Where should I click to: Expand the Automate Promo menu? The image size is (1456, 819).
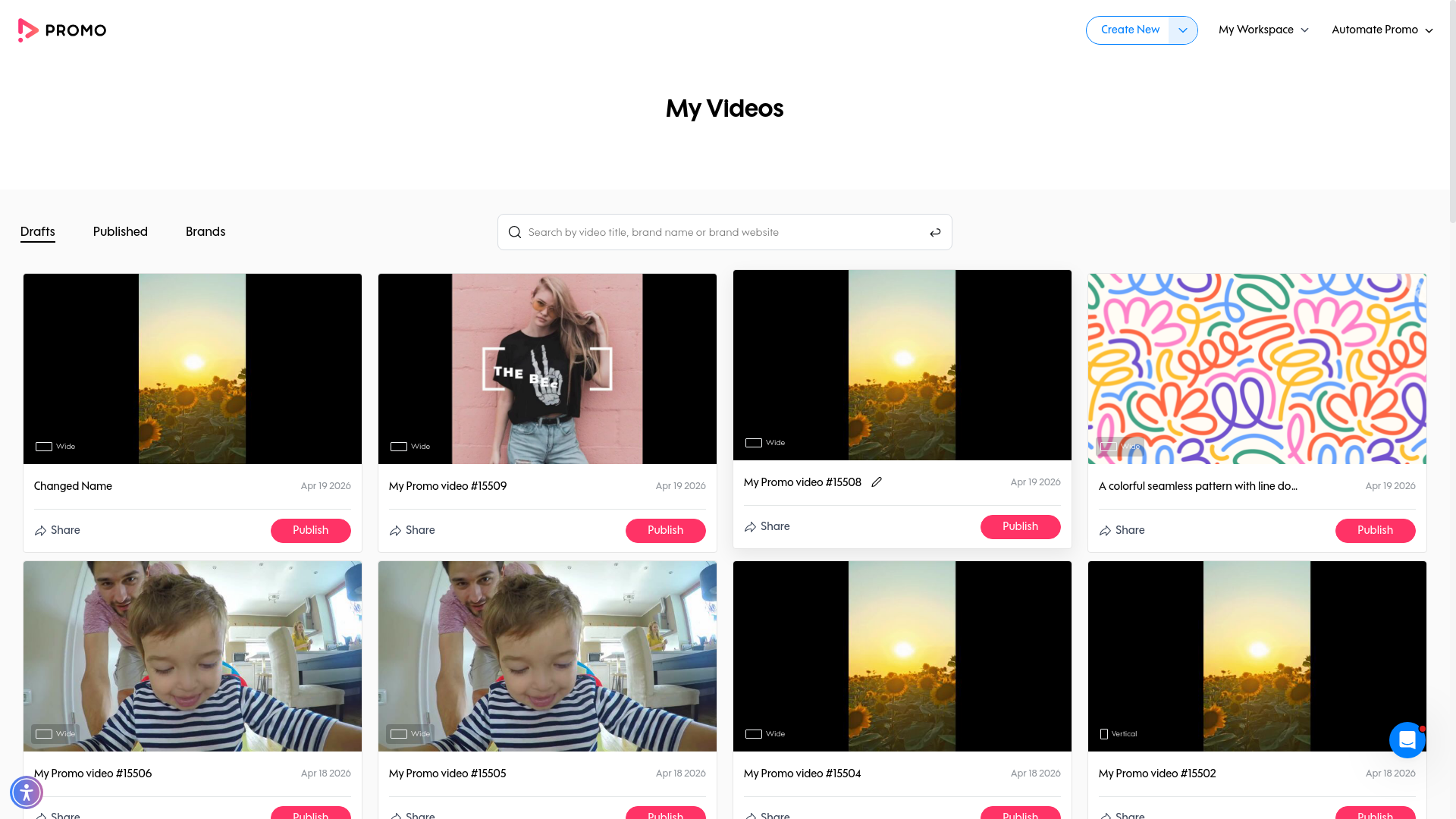click(1382, 30)
